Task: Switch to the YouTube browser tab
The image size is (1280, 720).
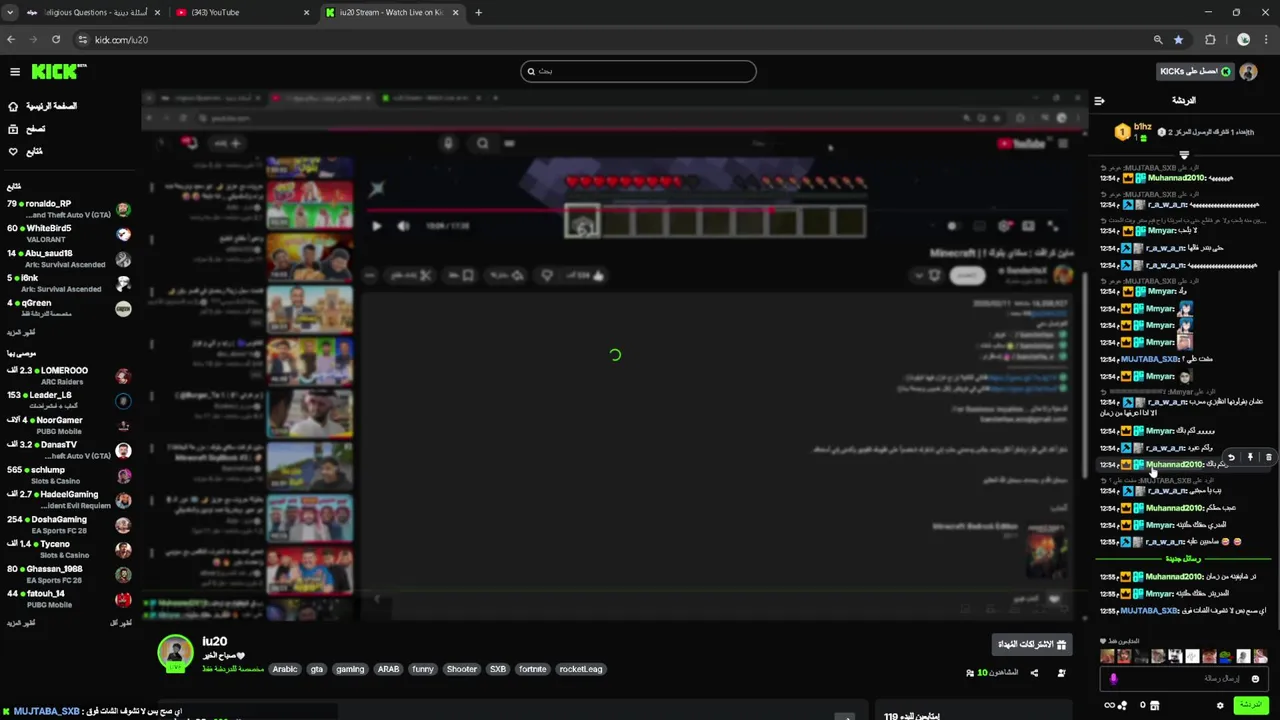Action: 240,12
